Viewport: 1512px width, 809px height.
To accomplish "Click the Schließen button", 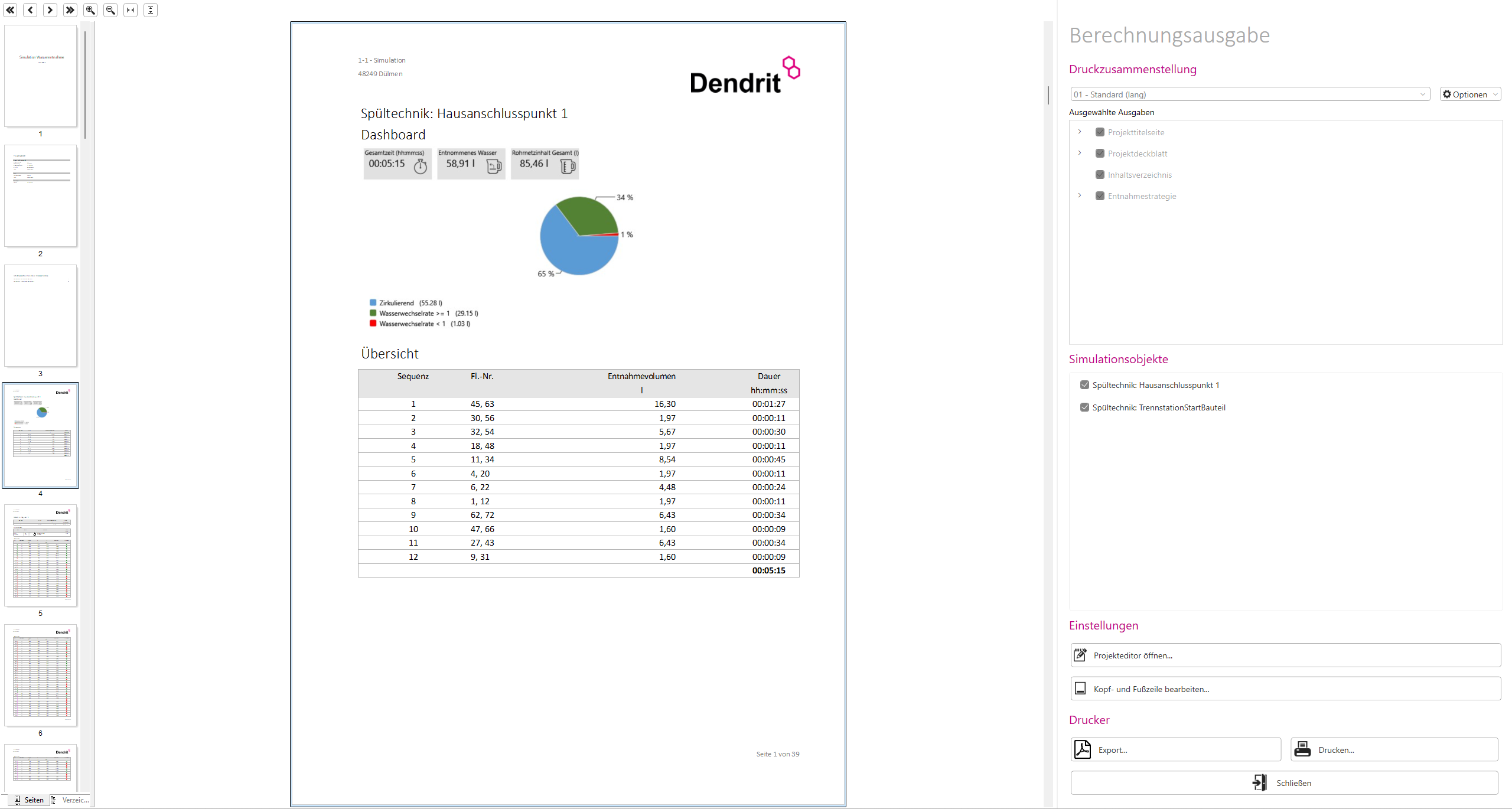I will 1284,783.
